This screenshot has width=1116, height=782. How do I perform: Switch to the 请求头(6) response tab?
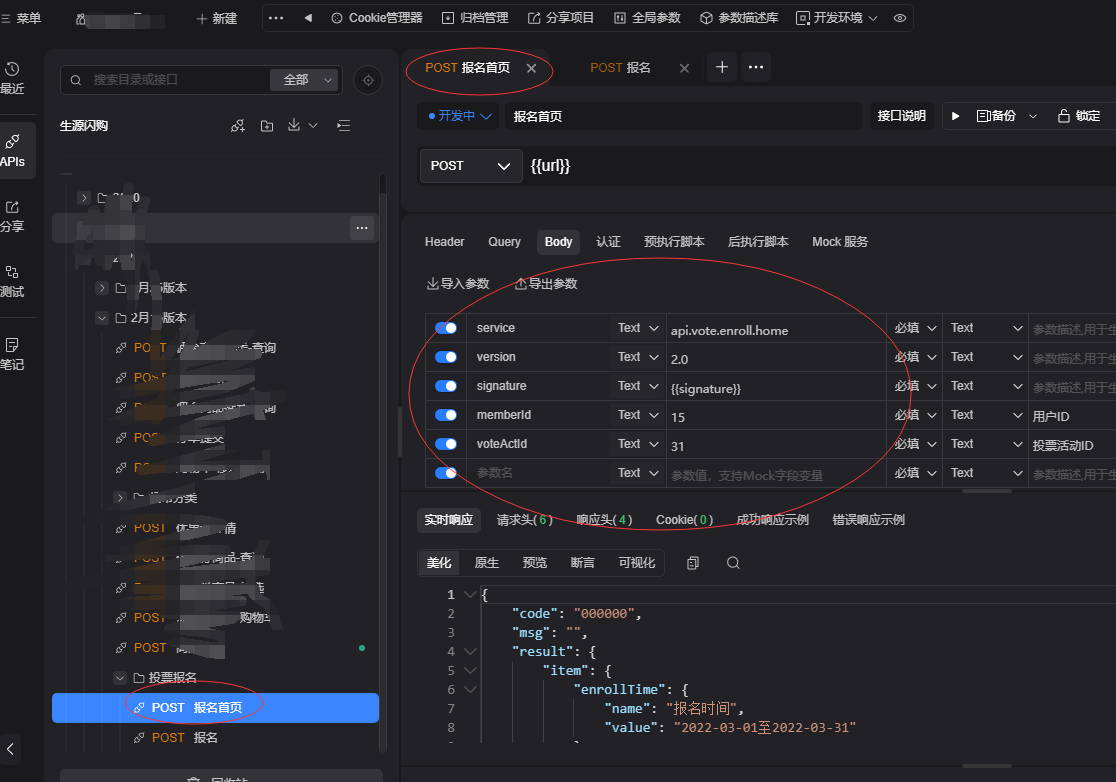[x=525, y=520]
